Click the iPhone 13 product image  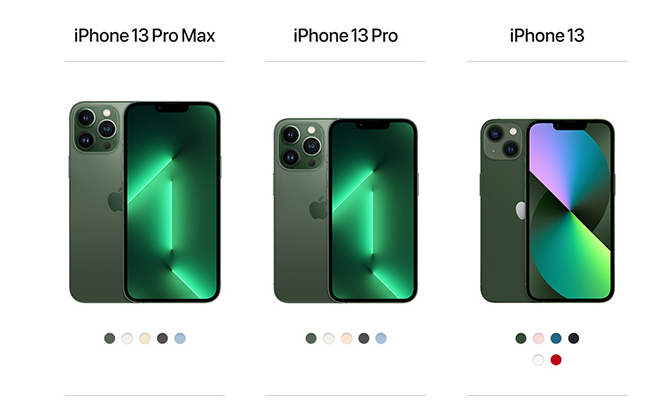pos(547,211)
